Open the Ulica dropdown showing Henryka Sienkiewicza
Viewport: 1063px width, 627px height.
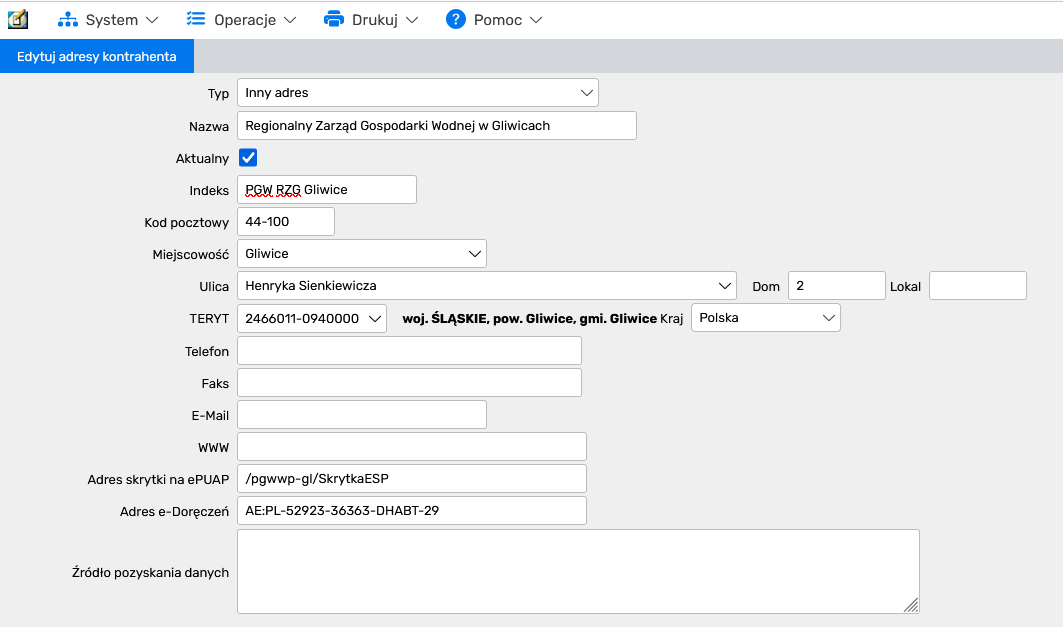[487, 285]
